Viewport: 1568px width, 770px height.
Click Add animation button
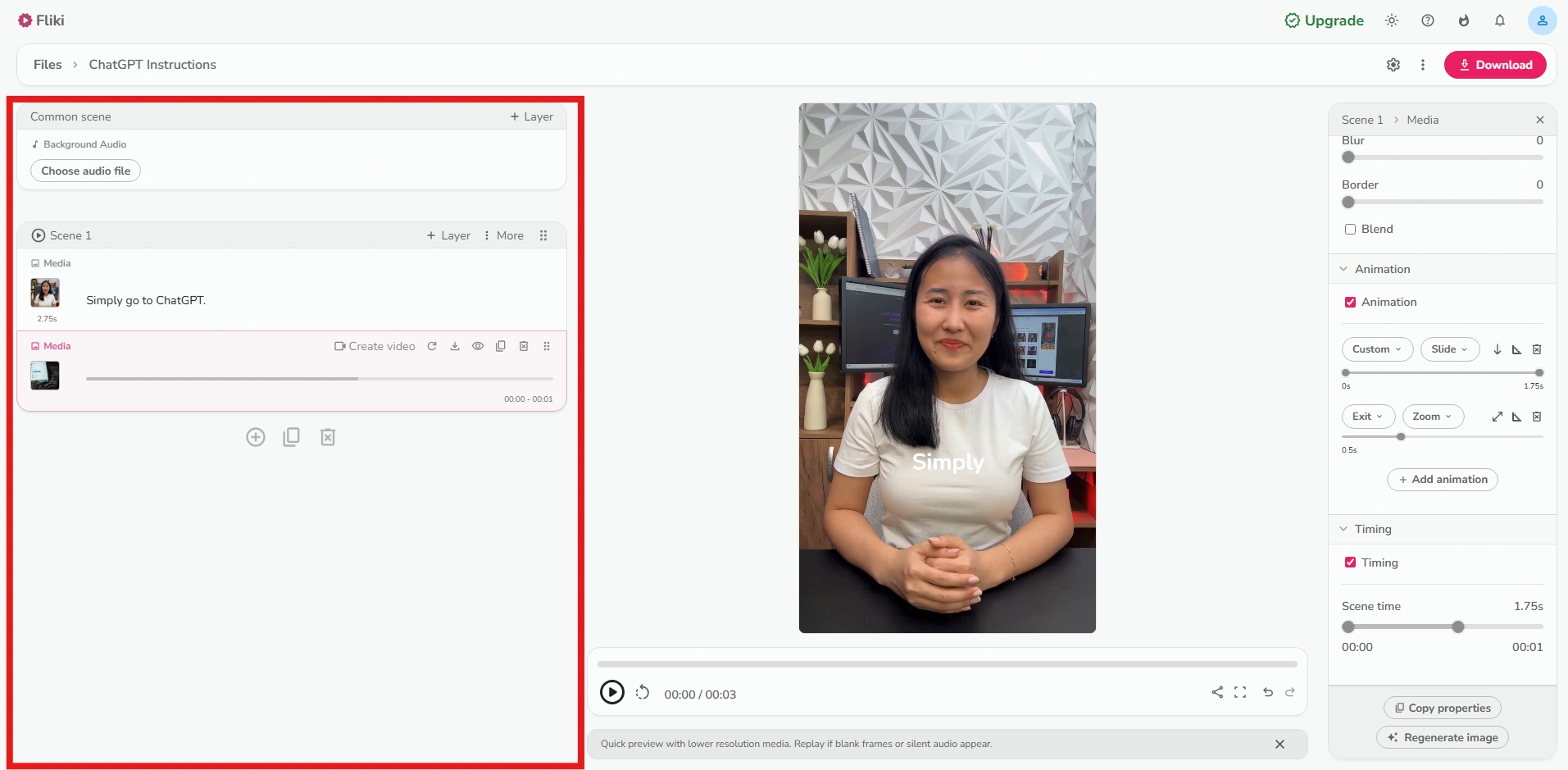[1443, 480]
